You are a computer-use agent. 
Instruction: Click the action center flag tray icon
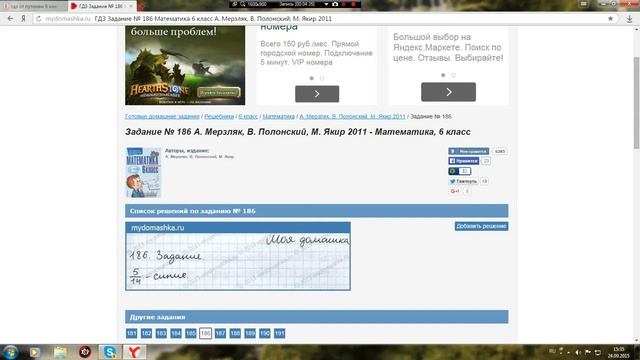point(588,352)
